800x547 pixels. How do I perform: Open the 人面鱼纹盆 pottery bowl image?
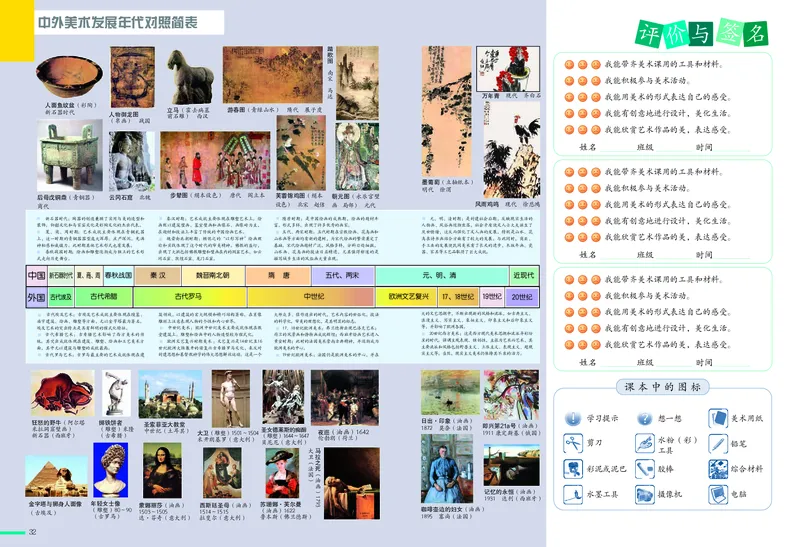69,77
